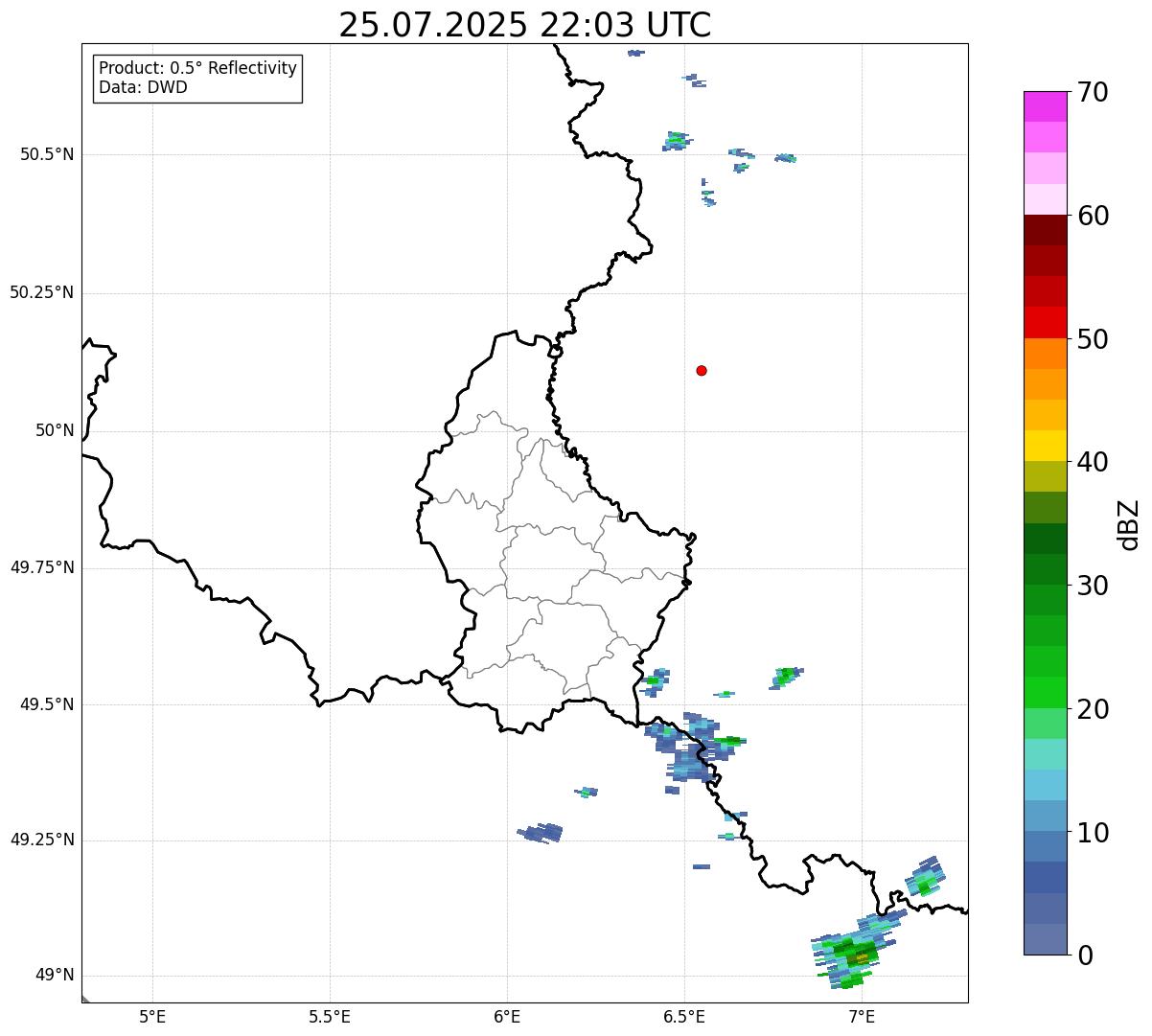Select the 50 label on colorbar
This screenshot has width=1152, height=1036.
point(1093,339)
